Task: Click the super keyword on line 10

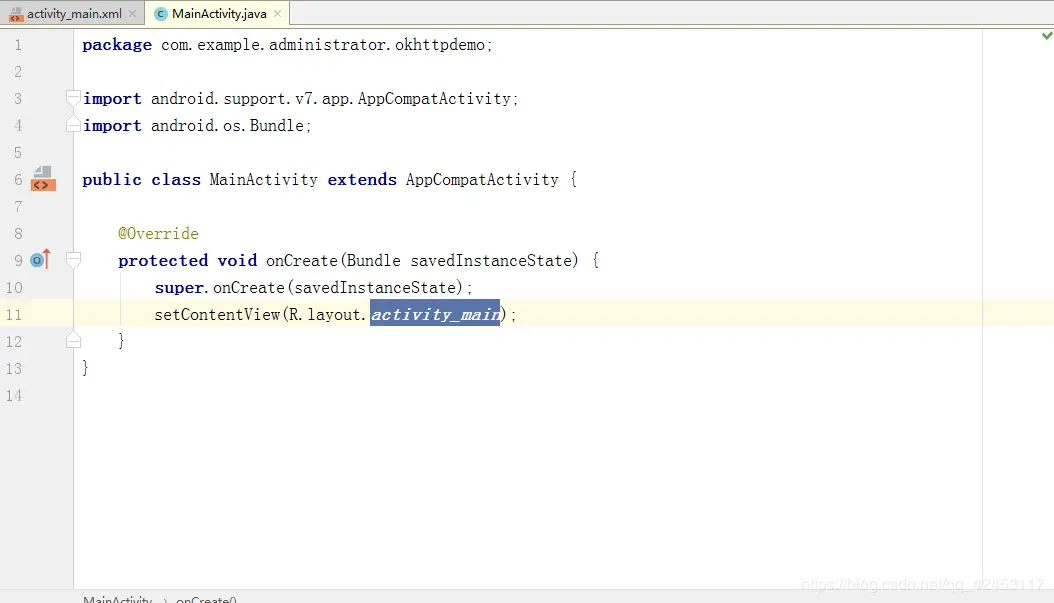Action: tap(179, 288)
